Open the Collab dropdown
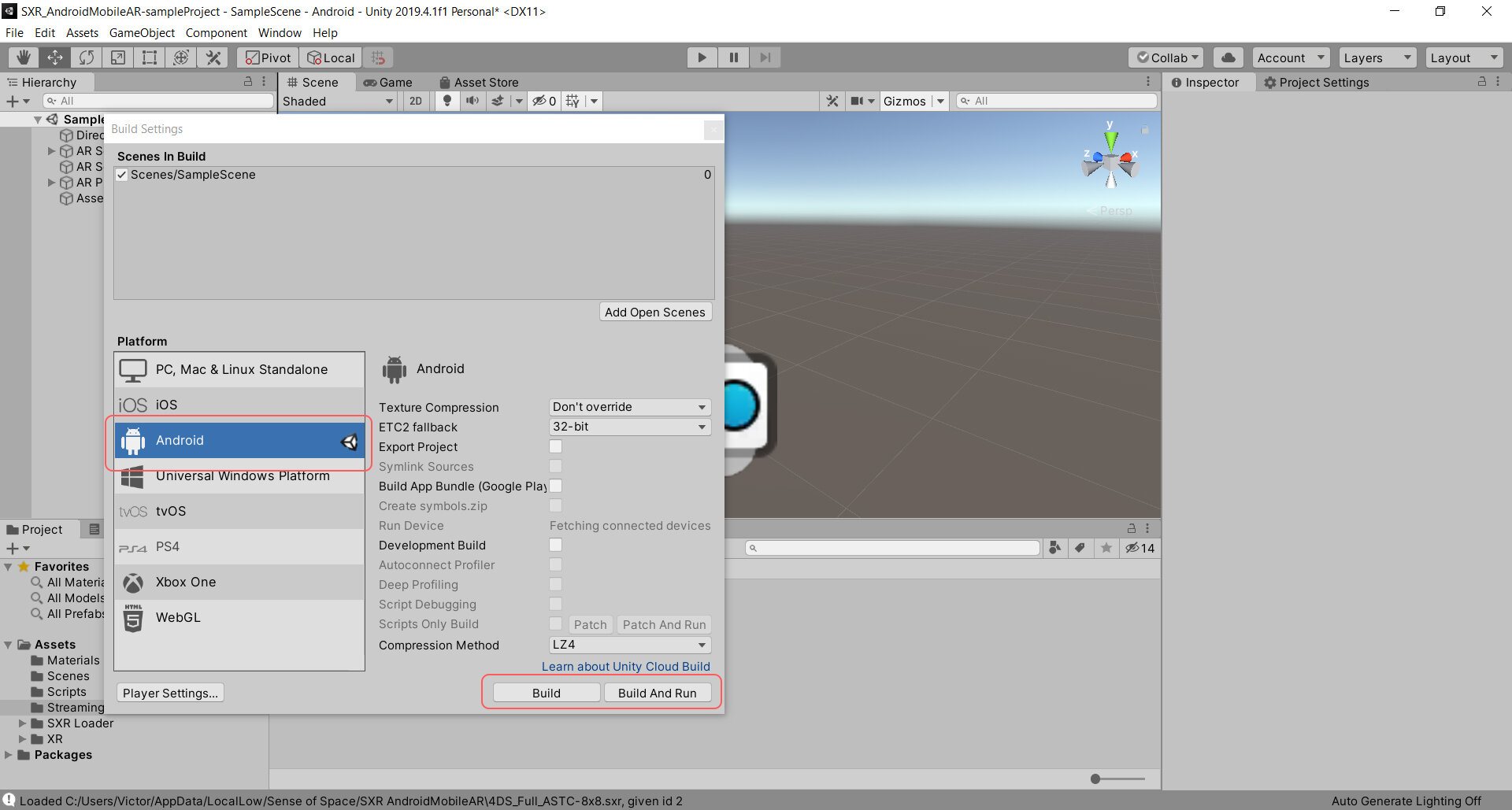This screenshot has height=810, width=1512. 1166,57
